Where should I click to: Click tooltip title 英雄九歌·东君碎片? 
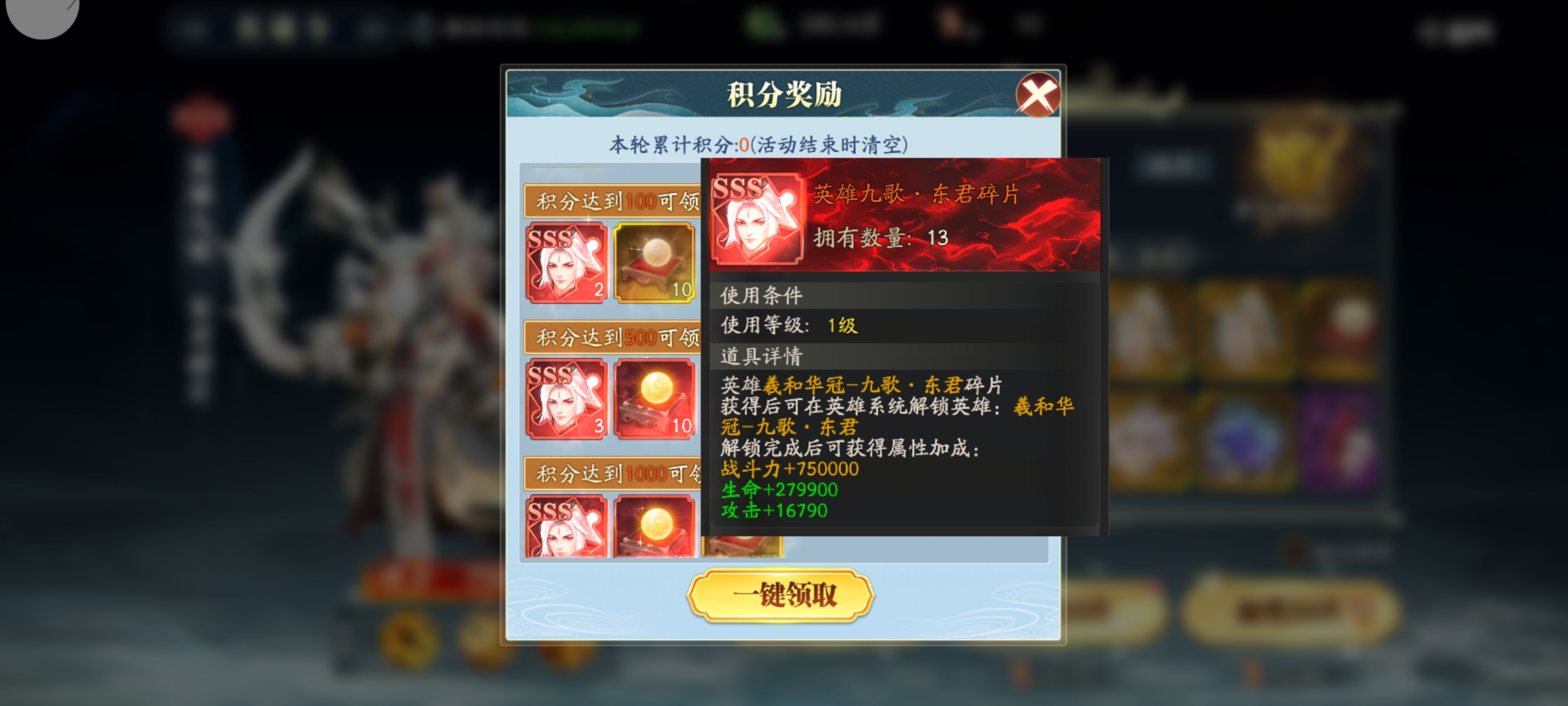(x=916, y=194)
